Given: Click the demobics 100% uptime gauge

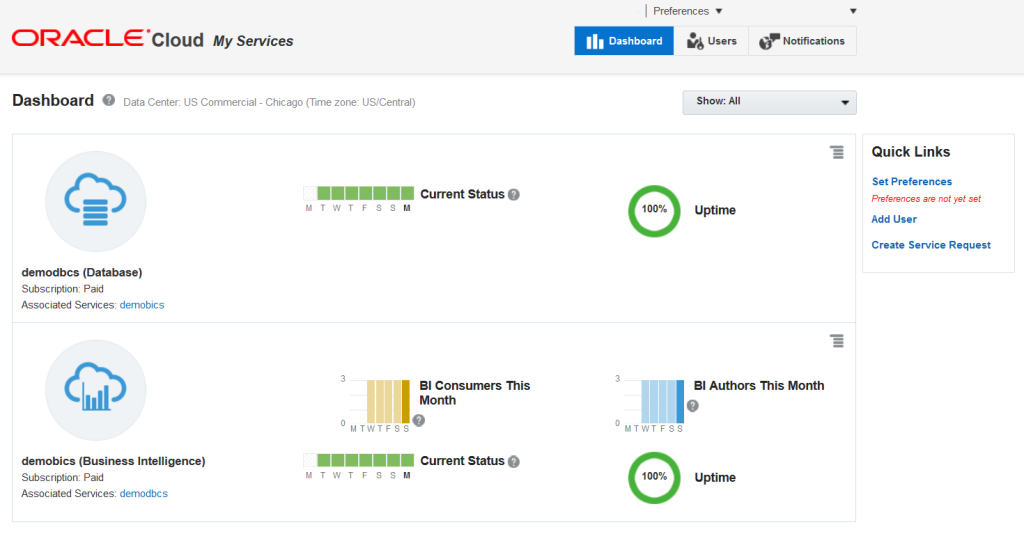Looking at the screenshot, I should tap(654, 478).
